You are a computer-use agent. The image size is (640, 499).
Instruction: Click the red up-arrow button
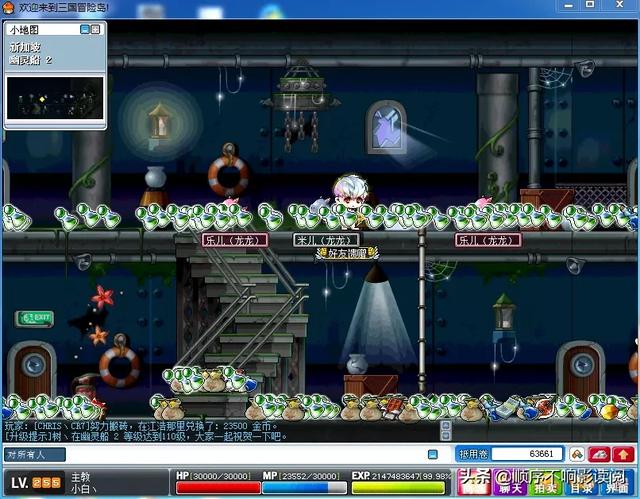click(x=623, y=454)
